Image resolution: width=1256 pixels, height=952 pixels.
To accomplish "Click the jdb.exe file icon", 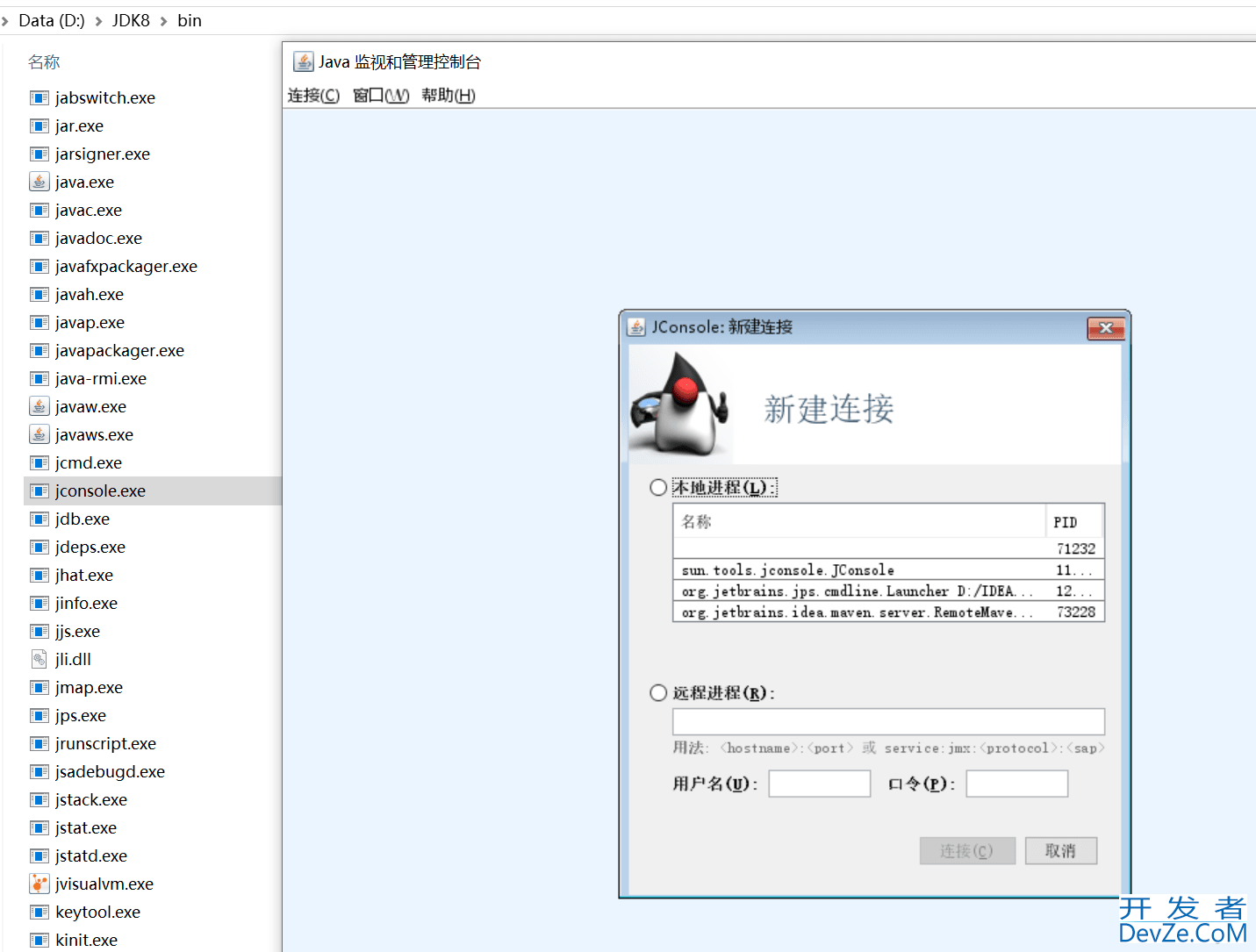I will (x=39, y=519).
